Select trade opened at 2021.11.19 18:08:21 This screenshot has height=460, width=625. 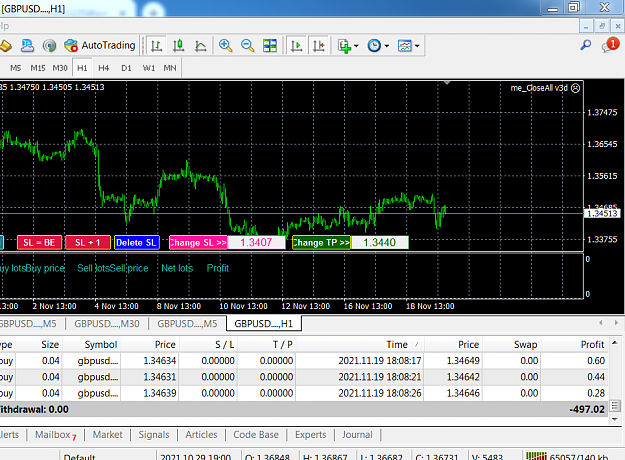pyautogui.click(x=304, y=377)
